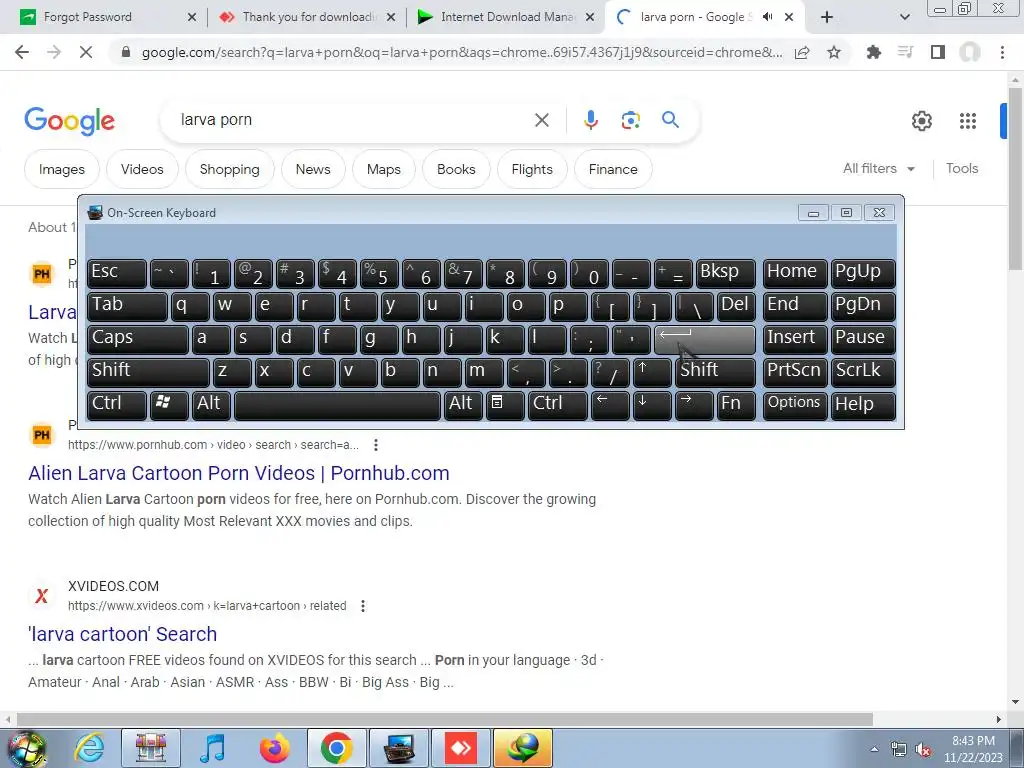
Task: Toggle the left Shift key on the keyboard
Action: coord(148,372)
